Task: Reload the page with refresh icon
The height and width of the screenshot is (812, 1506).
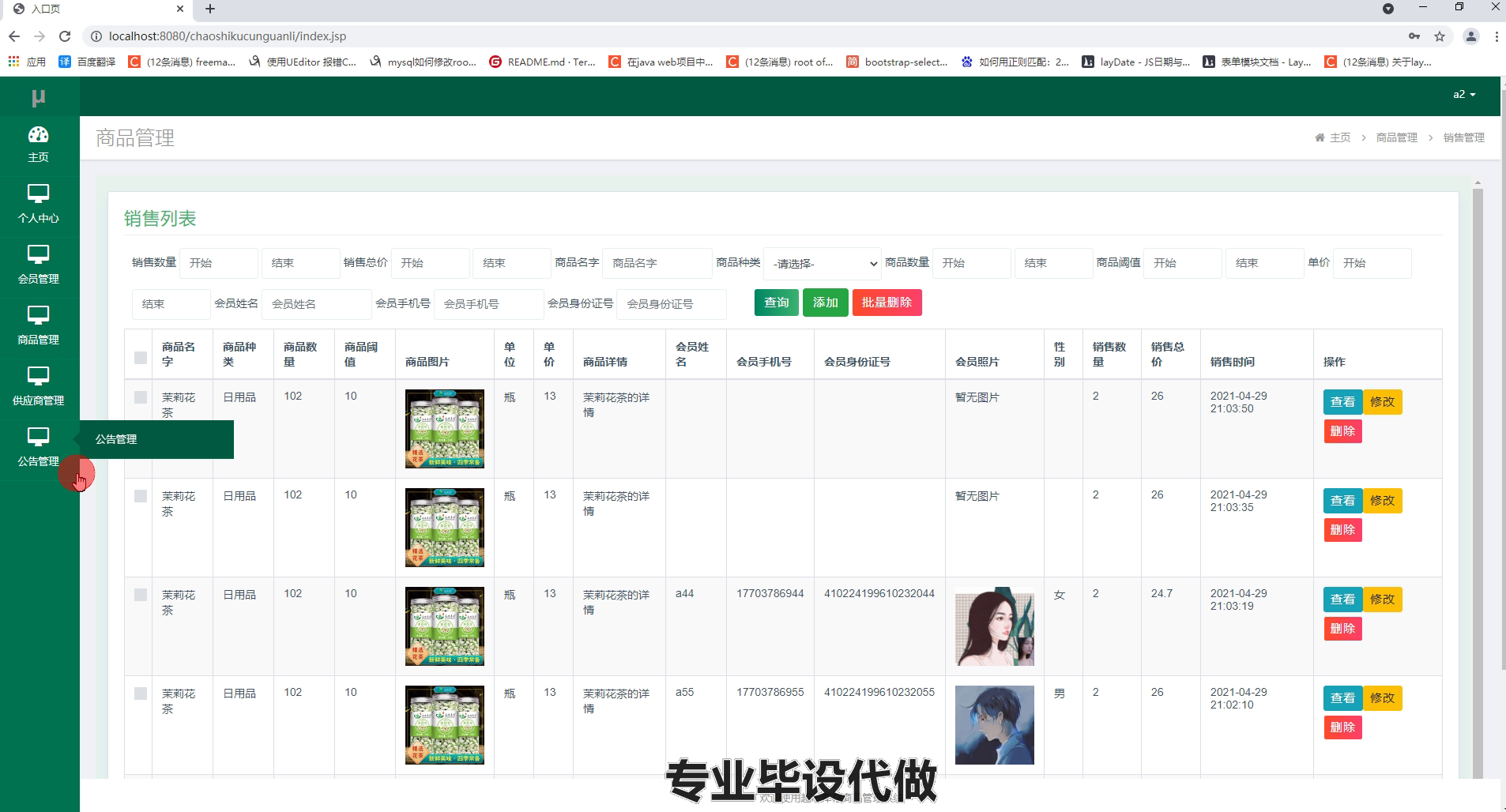Action: [x=65, y=36]
